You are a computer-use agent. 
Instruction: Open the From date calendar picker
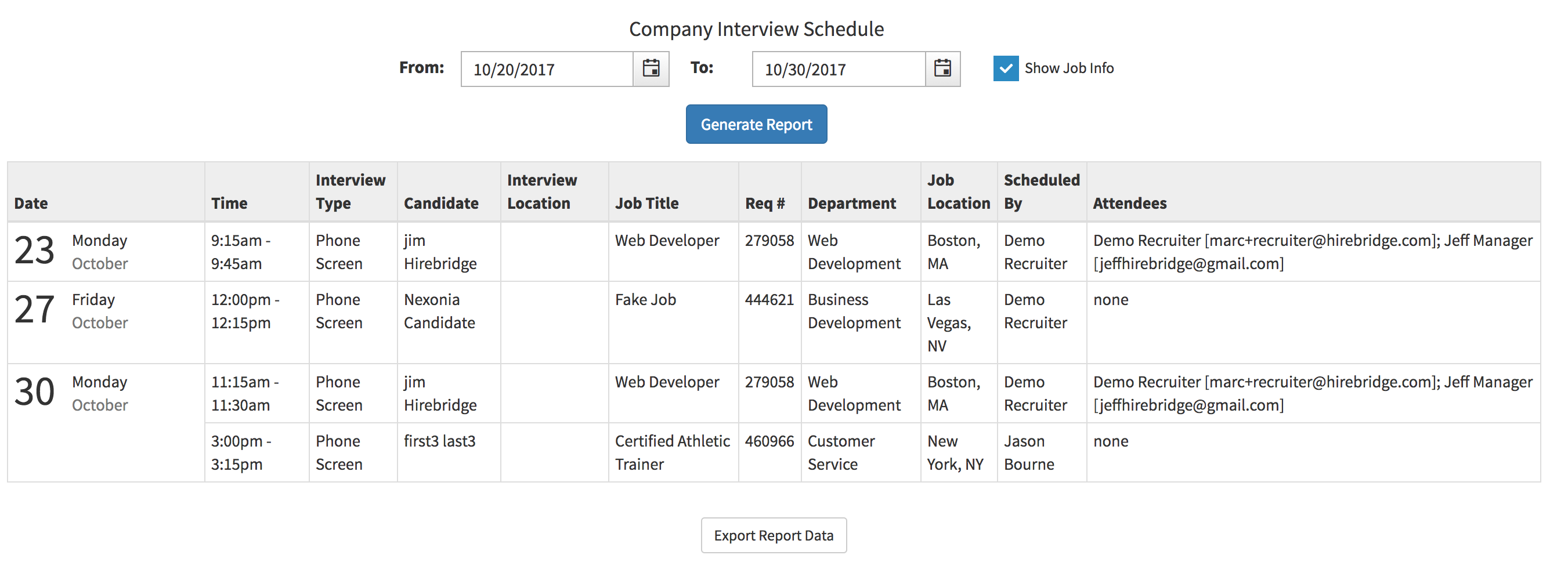[651, 69]
